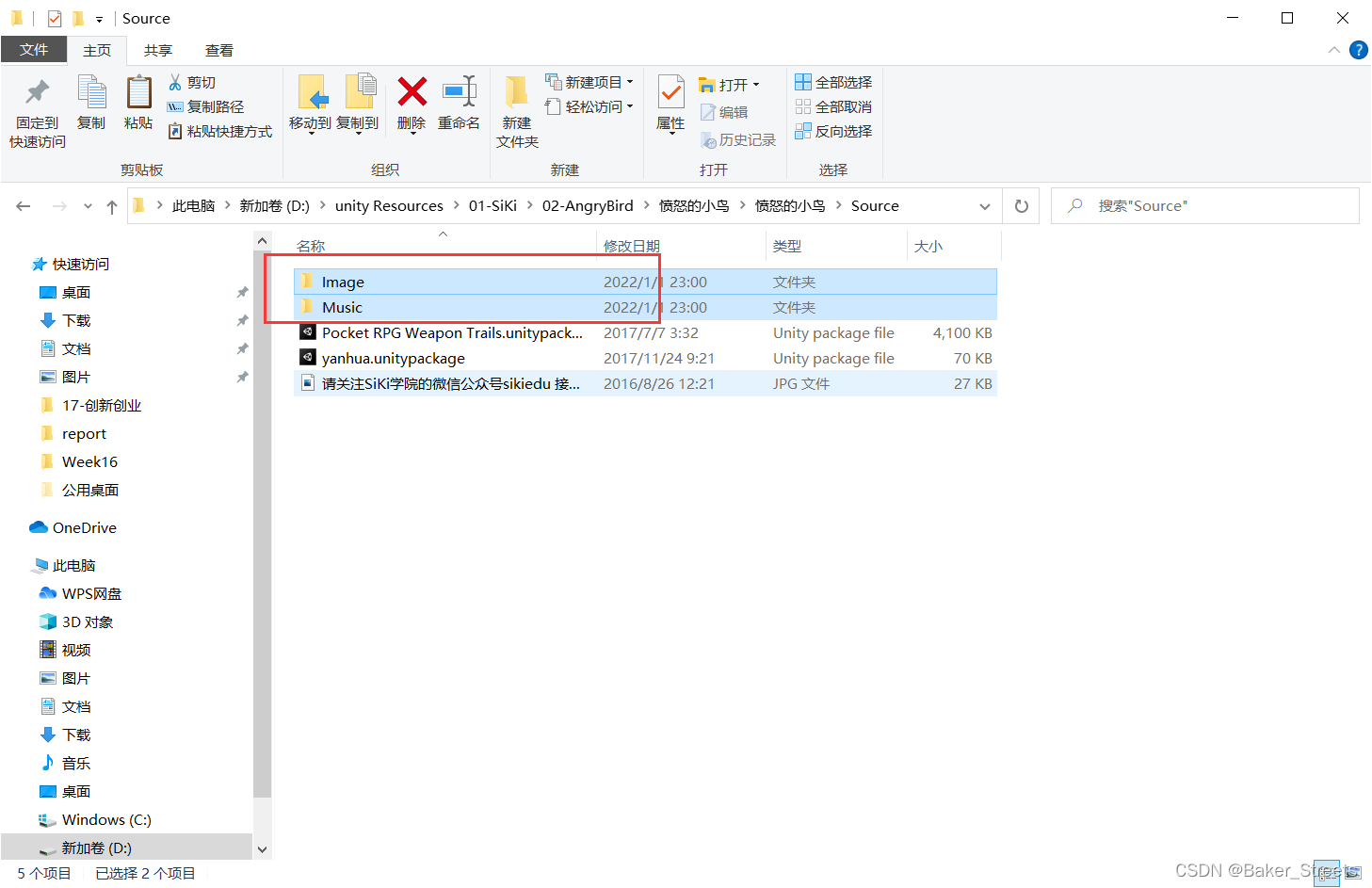Invert the current selection

pyautogui.click(x=833, y=132)
